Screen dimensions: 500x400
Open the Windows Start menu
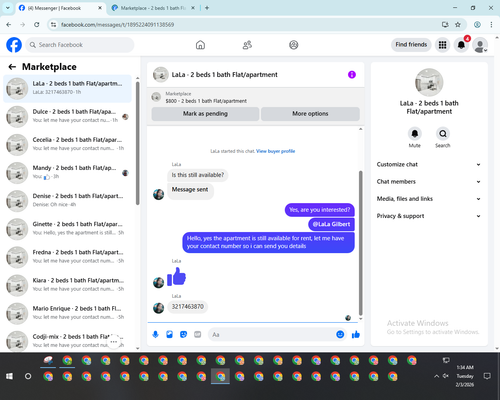tap(9, 376)
